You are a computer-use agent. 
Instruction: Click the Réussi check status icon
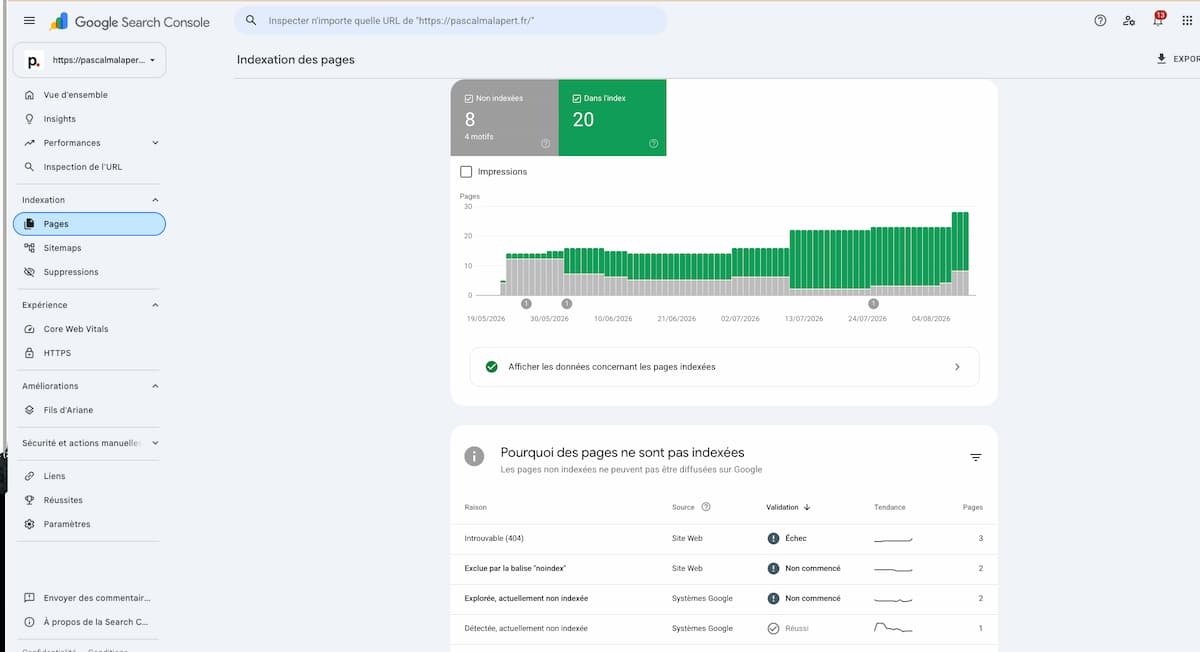click(x=773, y=628)
